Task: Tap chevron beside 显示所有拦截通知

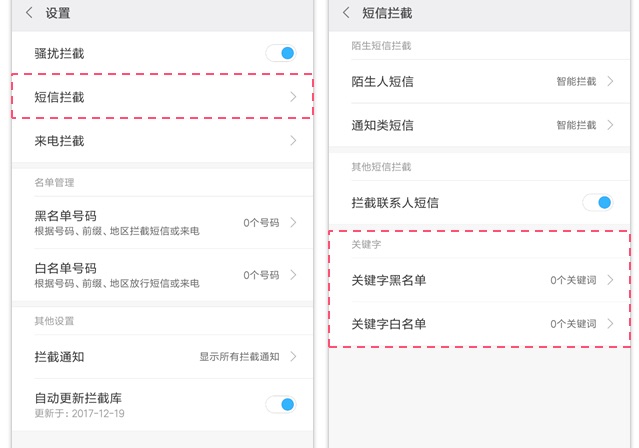Action: [293, 357]
